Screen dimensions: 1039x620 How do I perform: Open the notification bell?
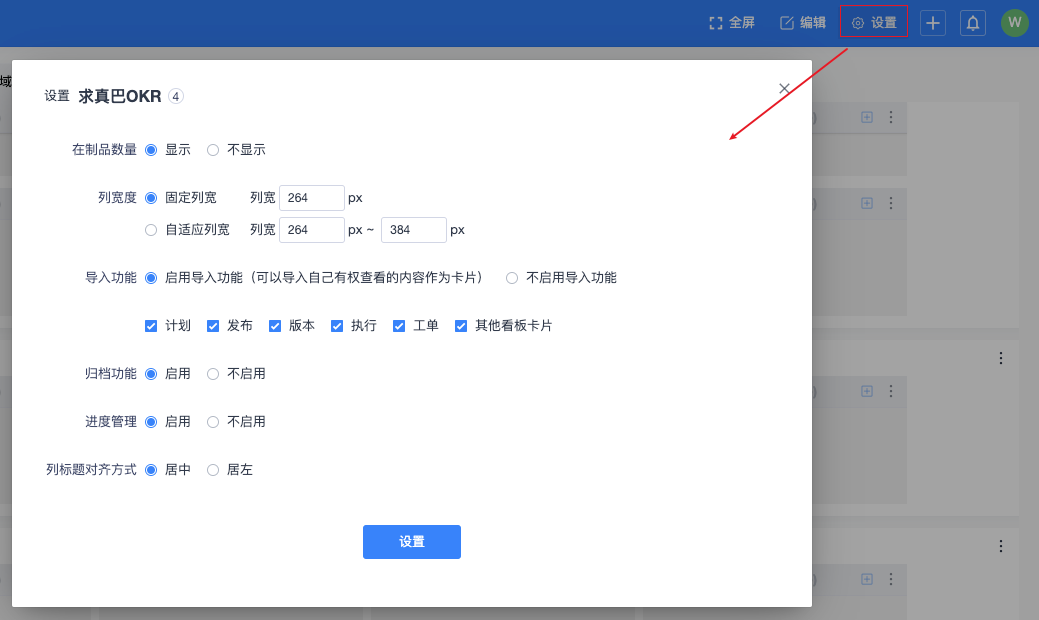[973, 23]
